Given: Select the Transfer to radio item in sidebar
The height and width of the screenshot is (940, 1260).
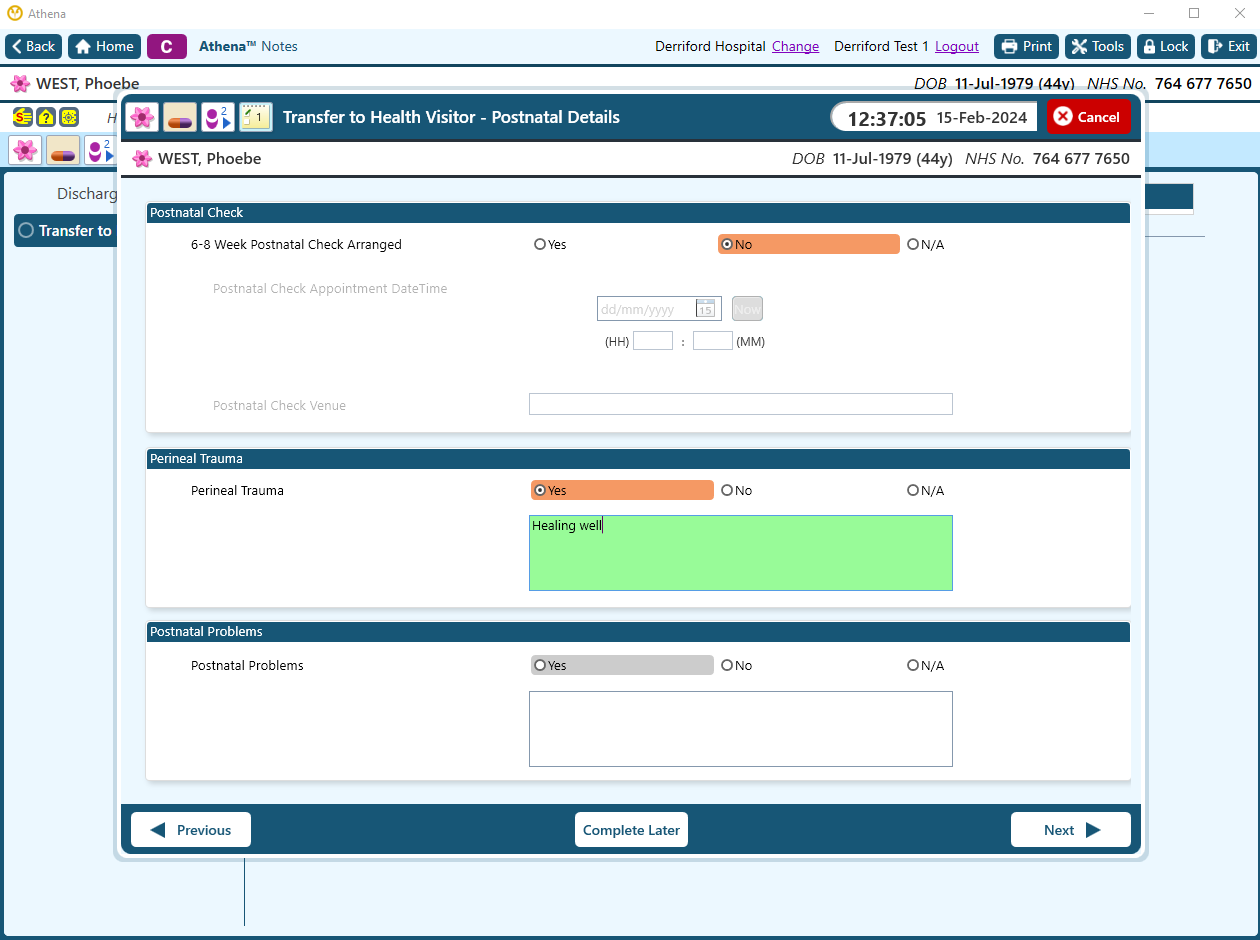Looking at the screenshot, I should pos(66,230).
